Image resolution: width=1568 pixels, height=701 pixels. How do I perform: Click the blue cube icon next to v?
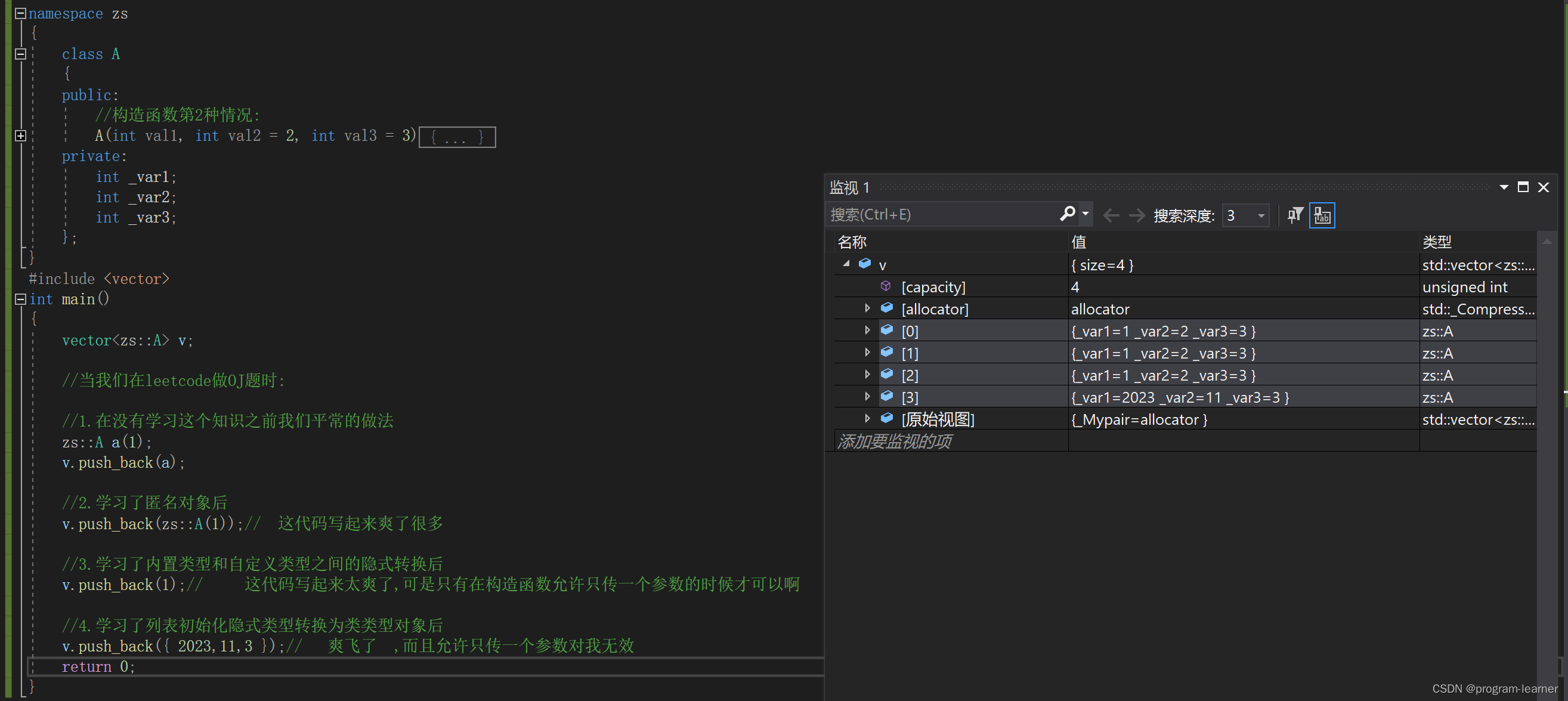864,264
